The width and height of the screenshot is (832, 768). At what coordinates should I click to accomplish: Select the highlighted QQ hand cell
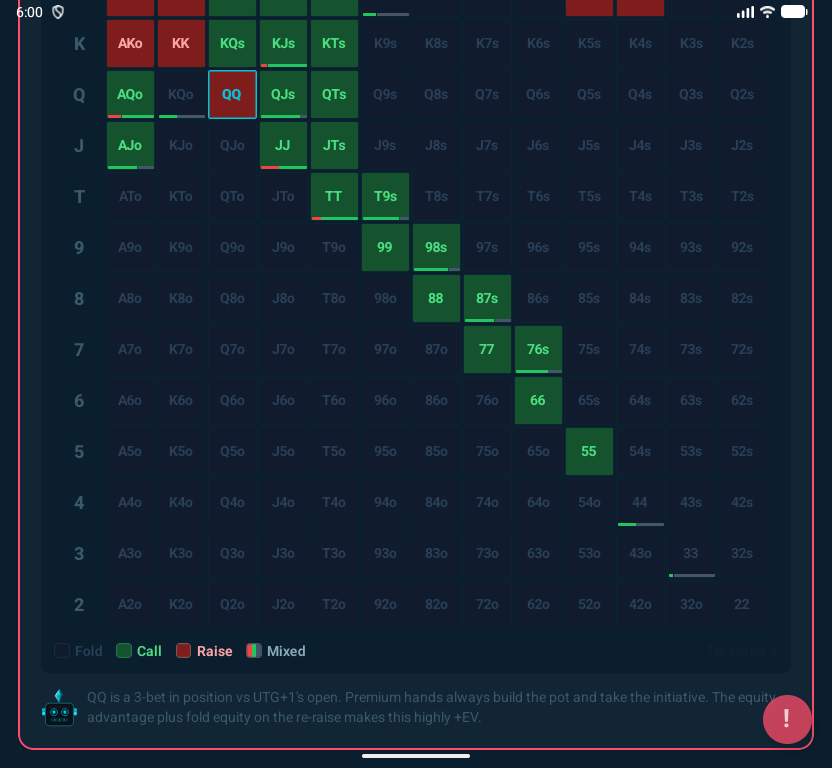click(x=232, y=95)
